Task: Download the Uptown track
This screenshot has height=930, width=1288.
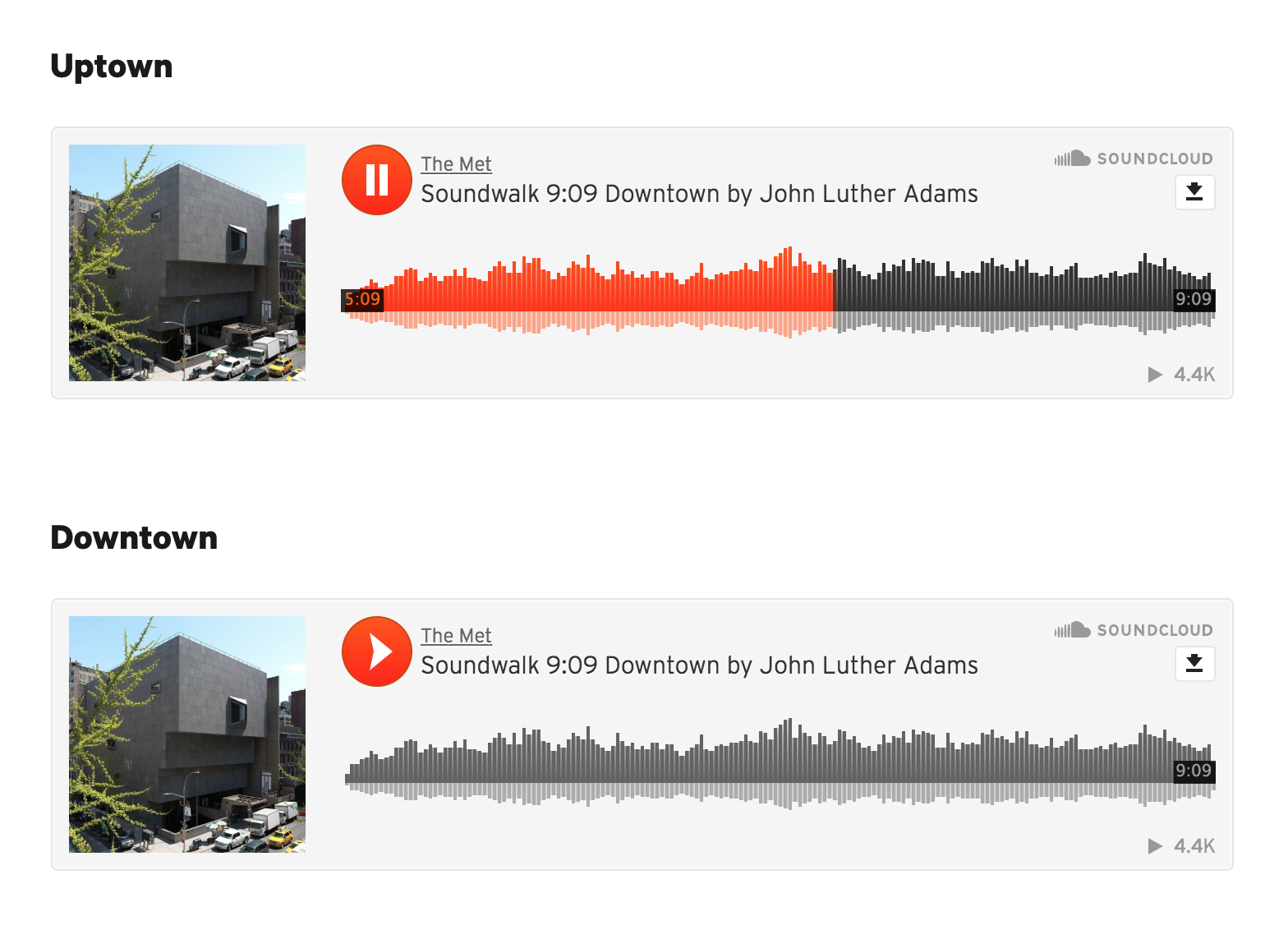Action: point(1194,192)
